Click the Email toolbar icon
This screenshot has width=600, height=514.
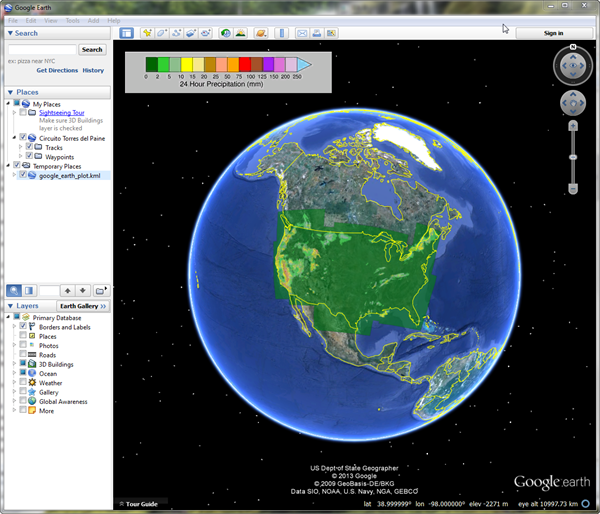(x=303, y=33)
